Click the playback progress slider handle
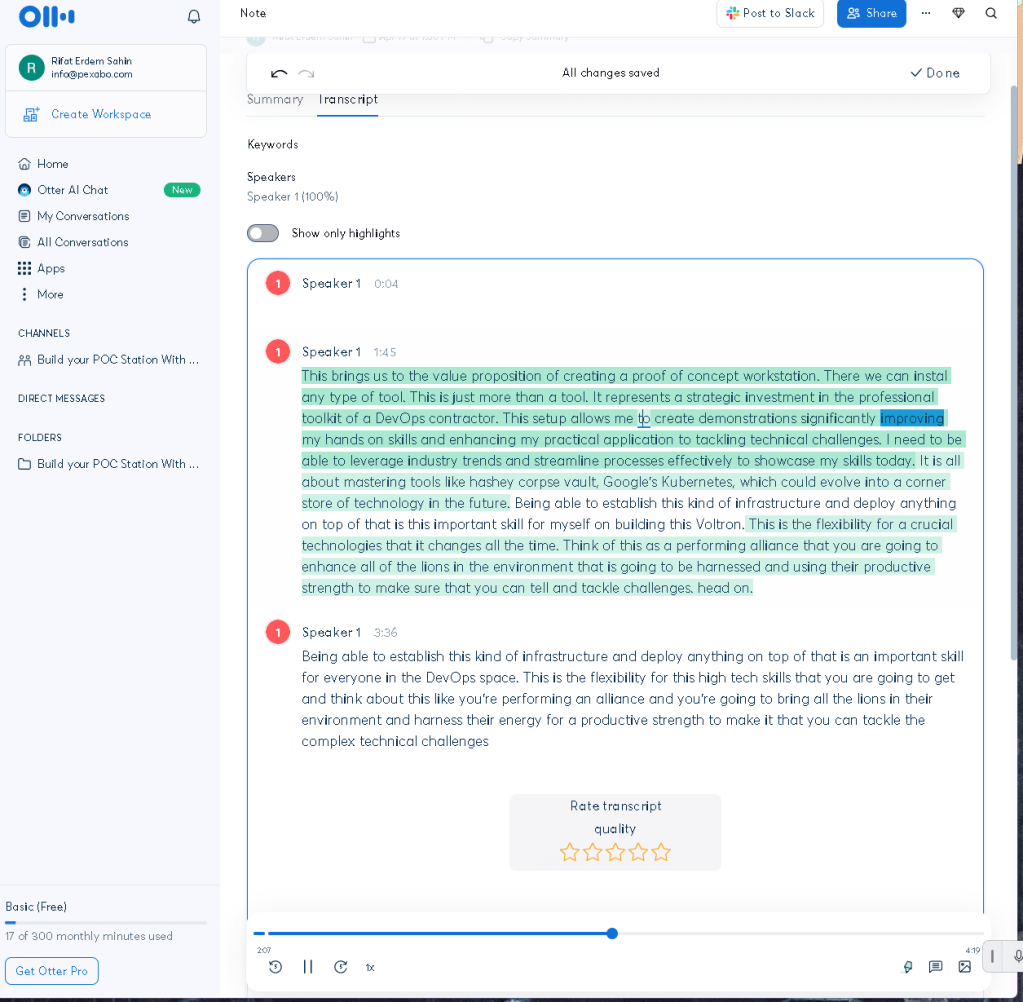The width and height of the screenshot is (1023, 1002). coord(612,934)
